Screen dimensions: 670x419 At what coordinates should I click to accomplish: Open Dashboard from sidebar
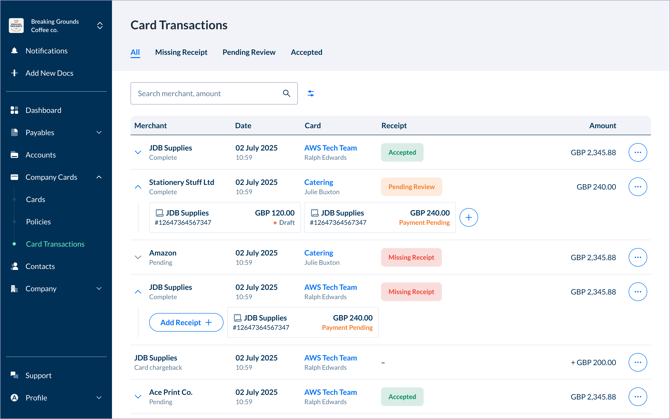43,110
